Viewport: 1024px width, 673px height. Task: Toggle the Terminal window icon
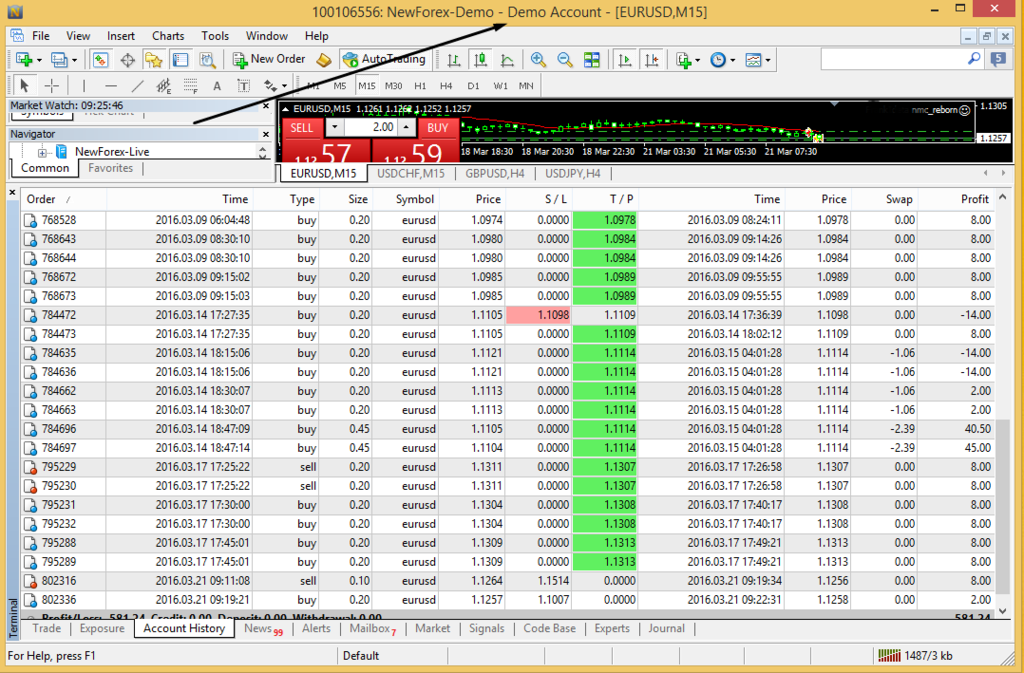(180, 60)
